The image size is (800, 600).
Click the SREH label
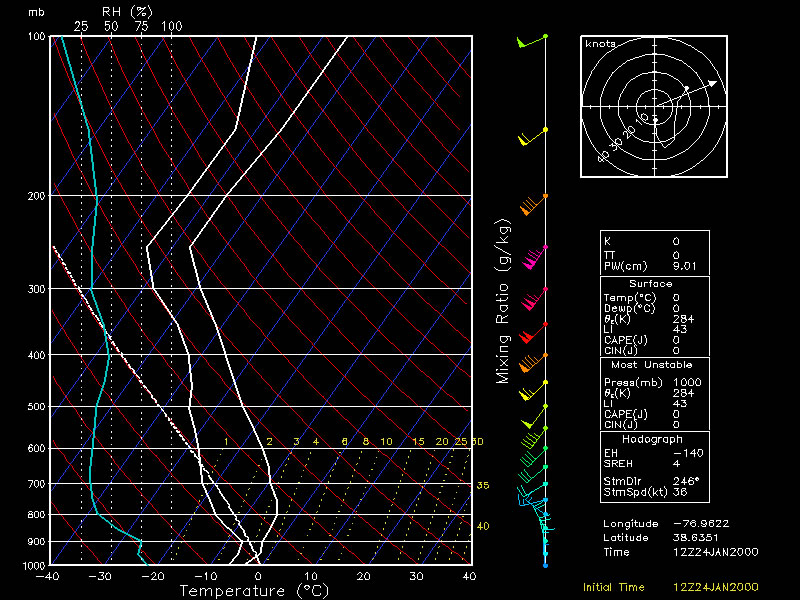click(618, 463)
